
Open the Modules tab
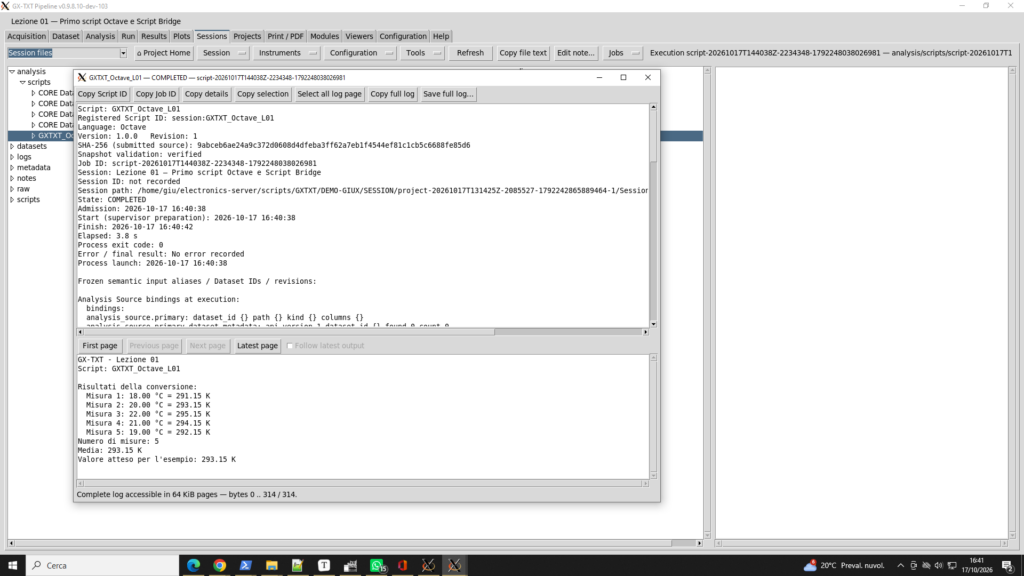pos(324,37)
